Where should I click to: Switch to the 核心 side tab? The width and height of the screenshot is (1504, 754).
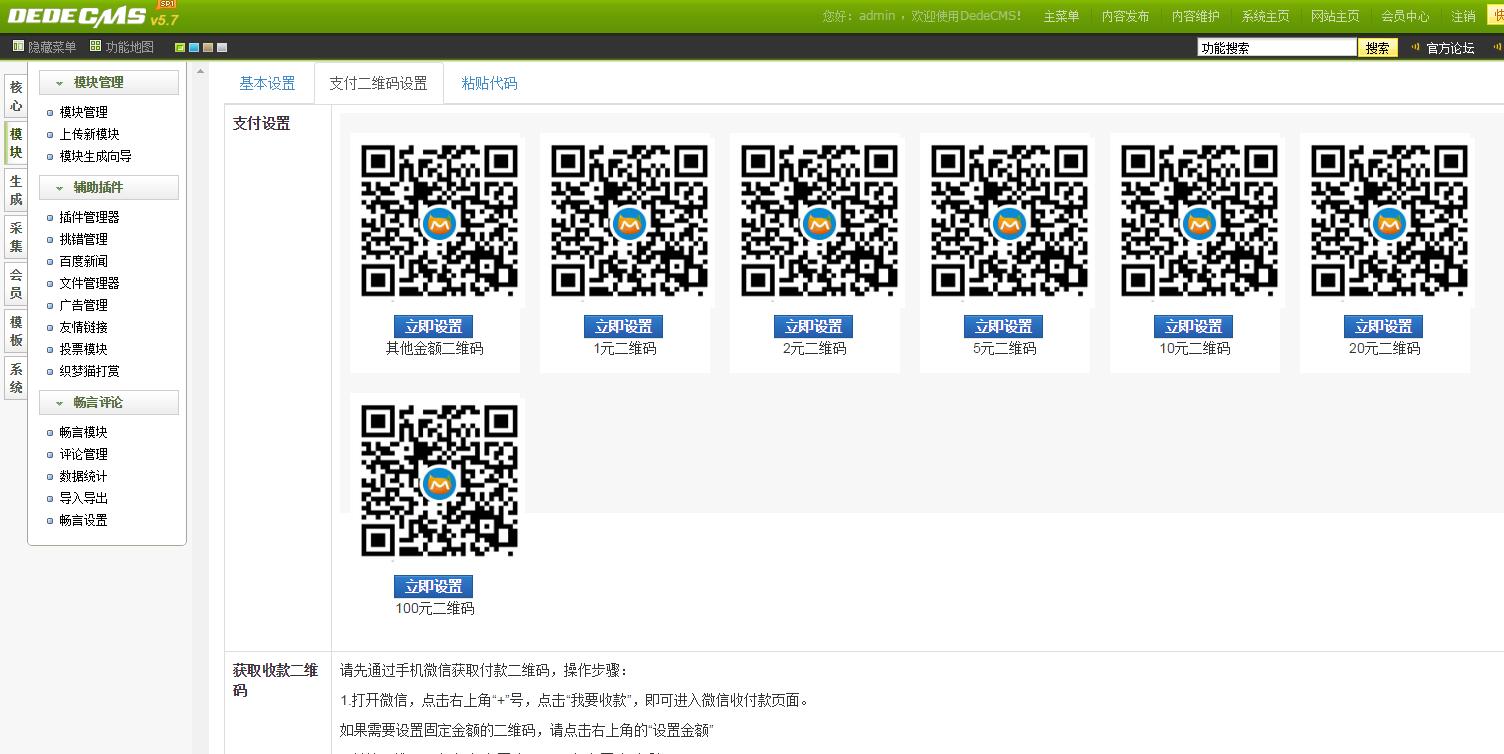(15, 97)
